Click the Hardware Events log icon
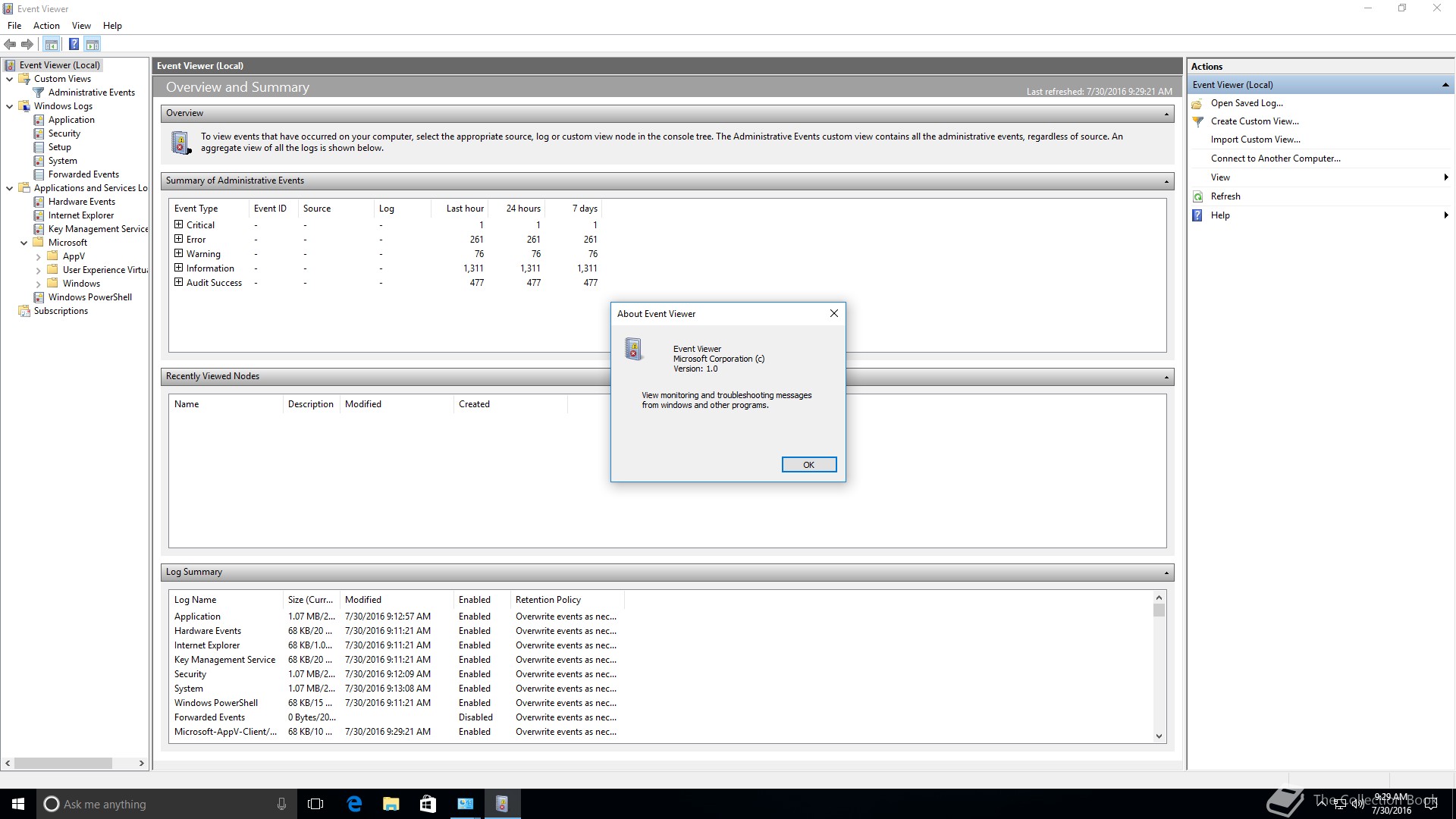The image size is (1456, 819). tap(39, 202)
